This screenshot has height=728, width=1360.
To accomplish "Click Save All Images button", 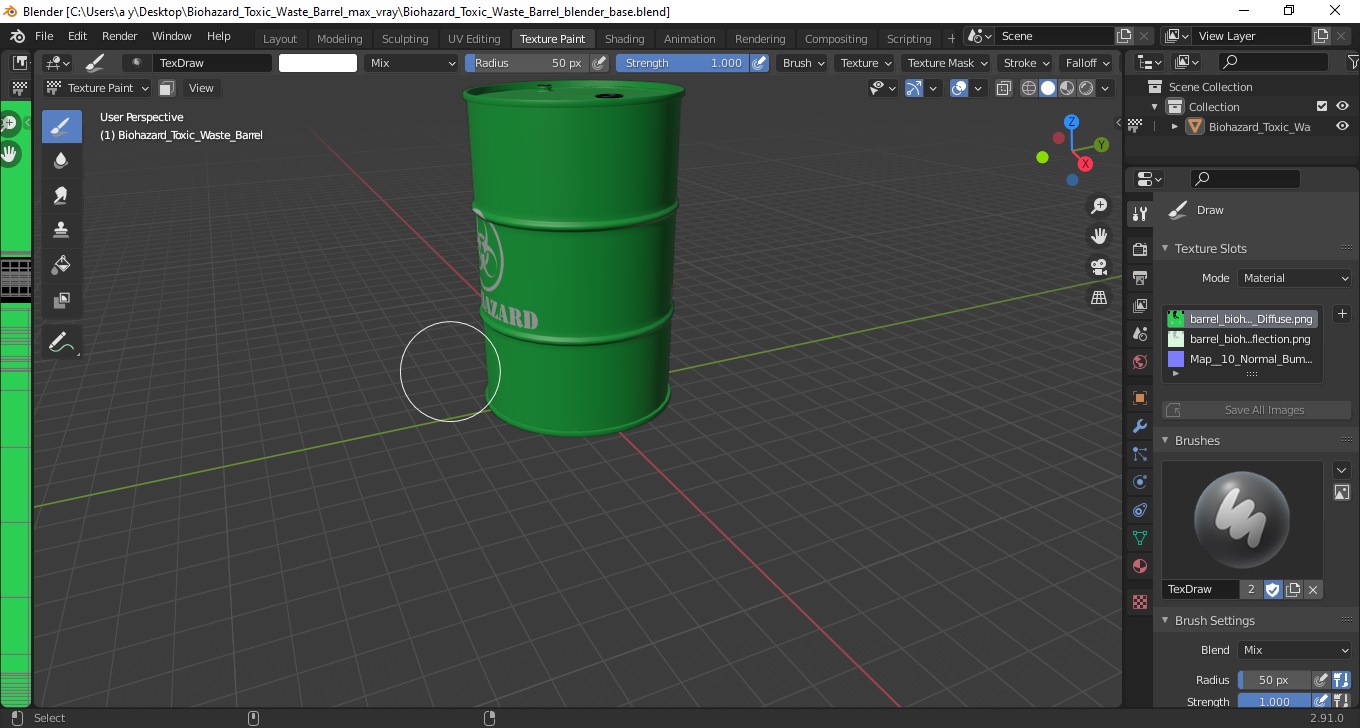I will coord(1256,410).
